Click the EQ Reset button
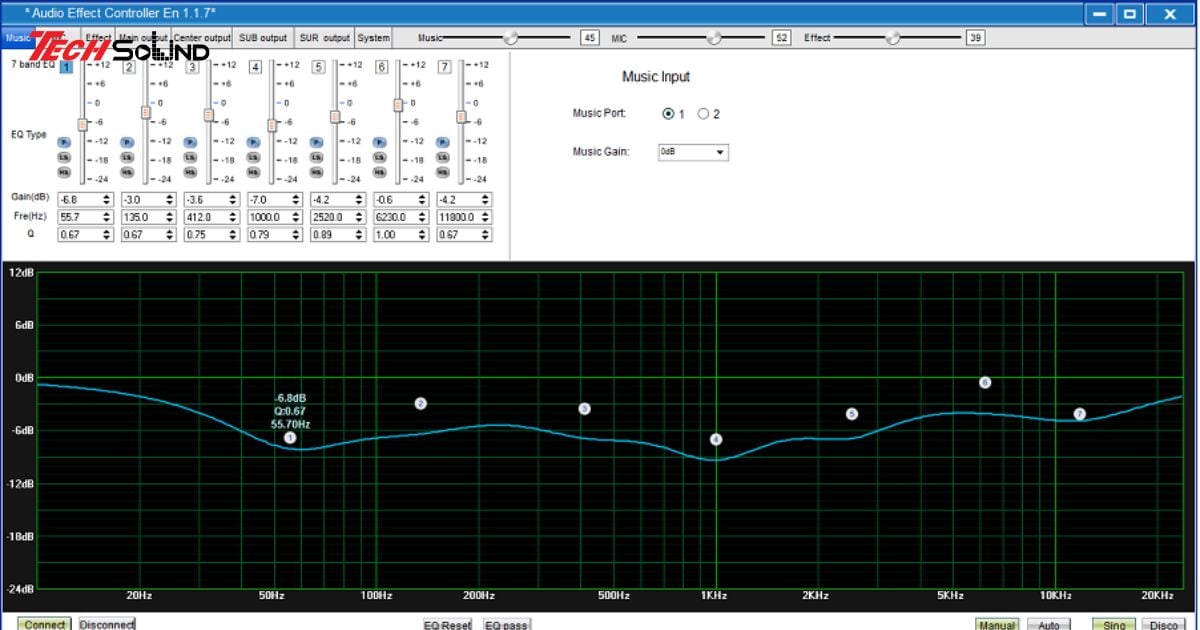The width and height of the screenshot is (1200, 630). pyautogui.click(x=447, y=624)
